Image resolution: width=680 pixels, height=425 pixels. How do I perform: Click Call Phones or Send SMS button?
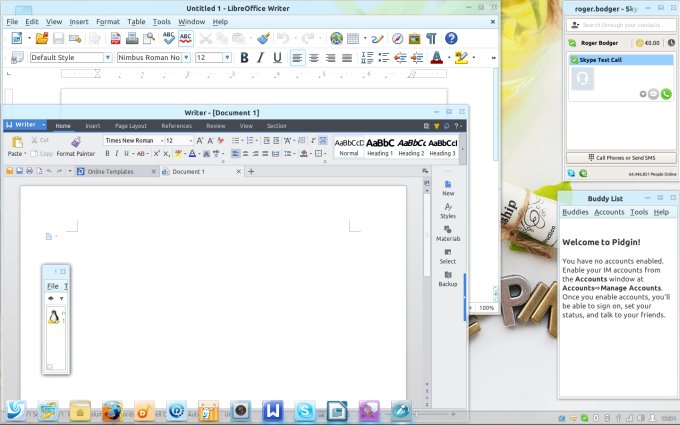620,158
